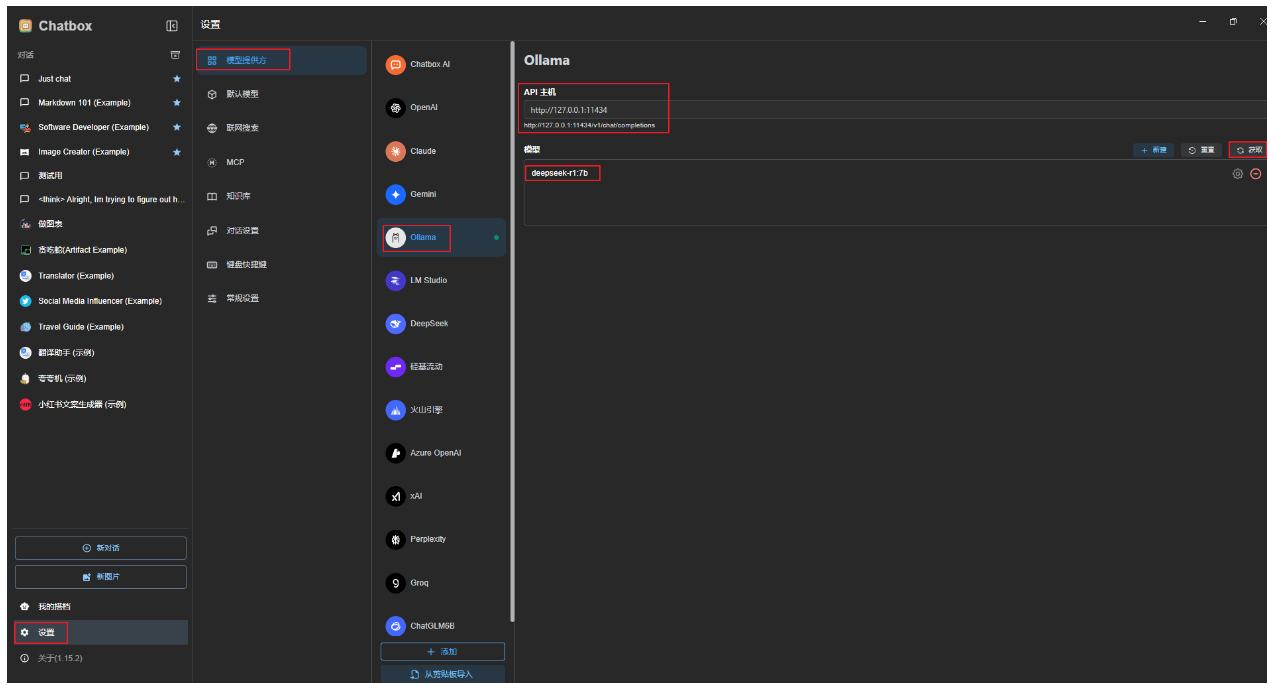Open the Travel Guide (Example) conversation

(100, 327)
